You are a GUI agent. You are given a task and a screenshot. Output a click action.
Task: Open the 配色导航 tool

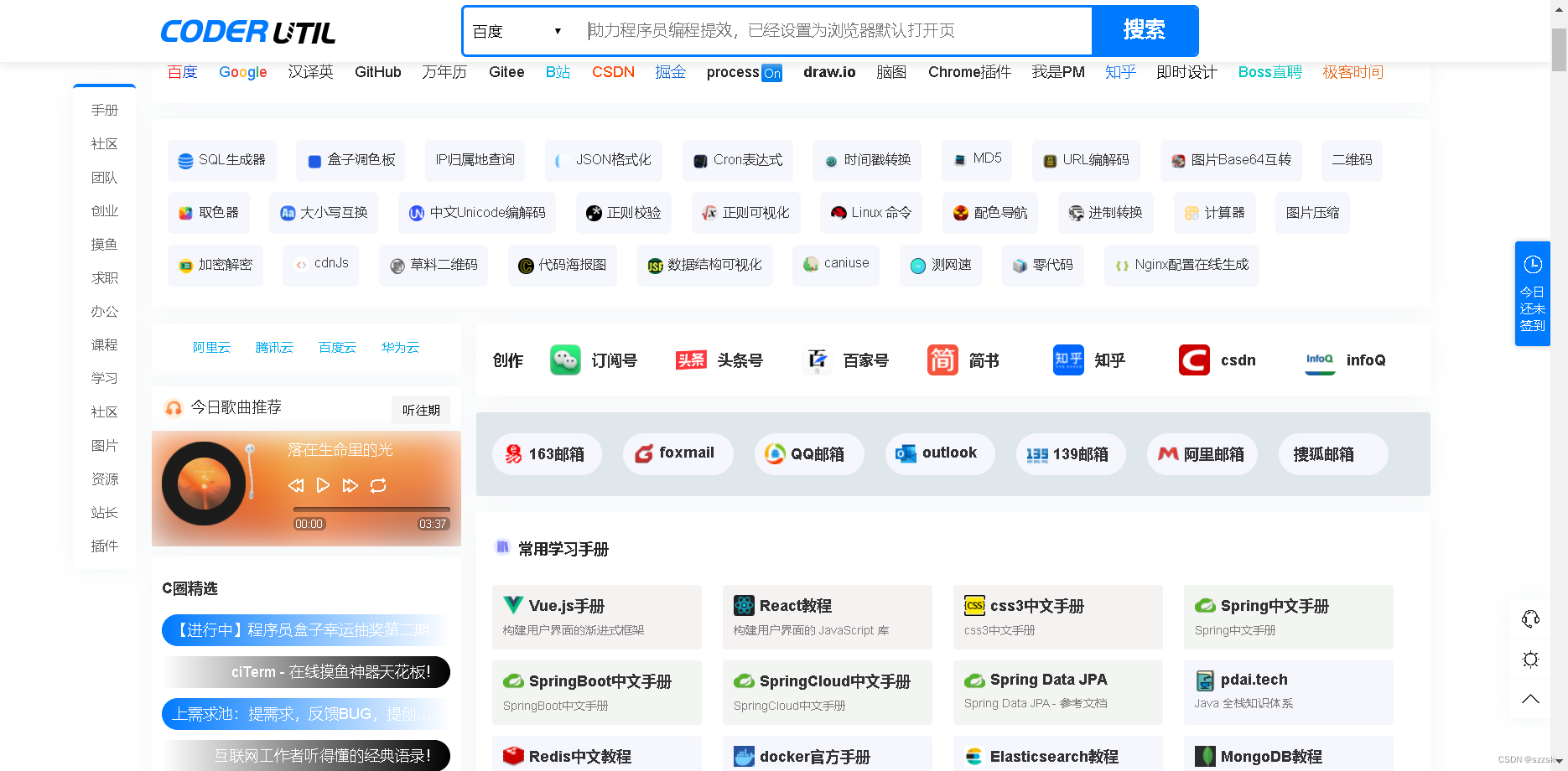[x=990, y=213]
